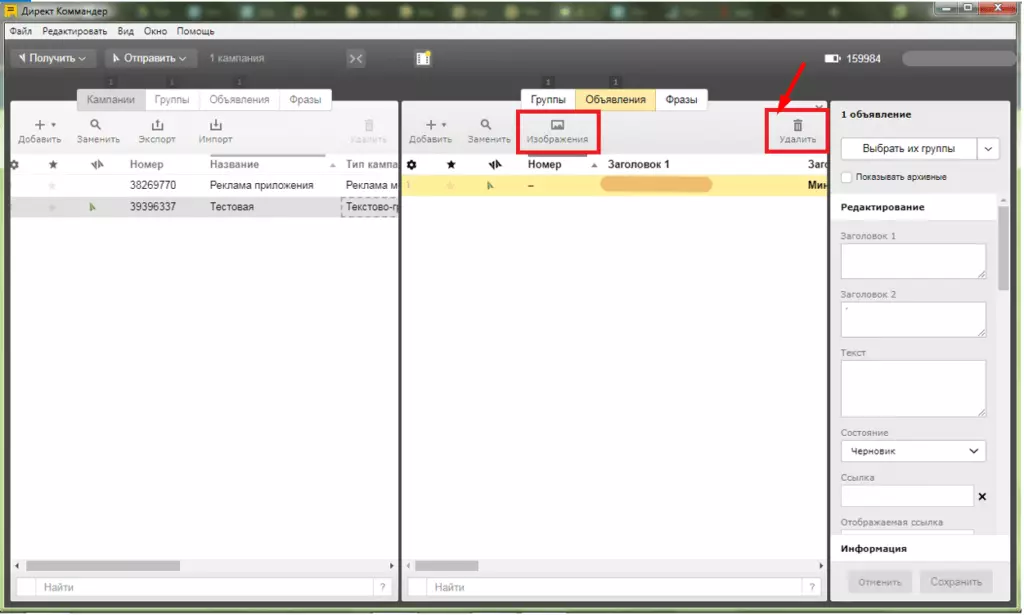Click the Отменить button

[880, 582]
